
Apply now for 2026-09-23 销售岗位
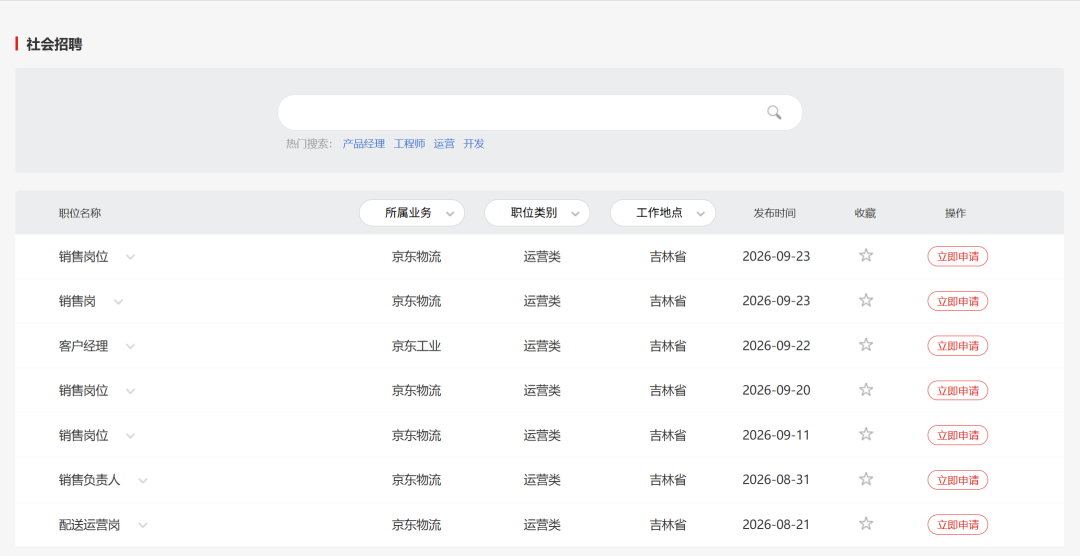tap(957, 256)
